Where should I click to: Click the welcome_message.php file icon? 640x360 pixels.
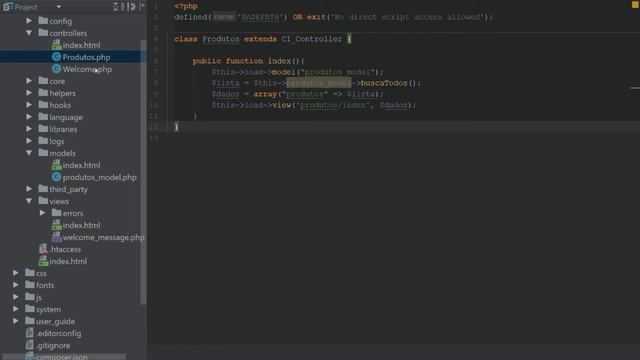click(56, 237)
